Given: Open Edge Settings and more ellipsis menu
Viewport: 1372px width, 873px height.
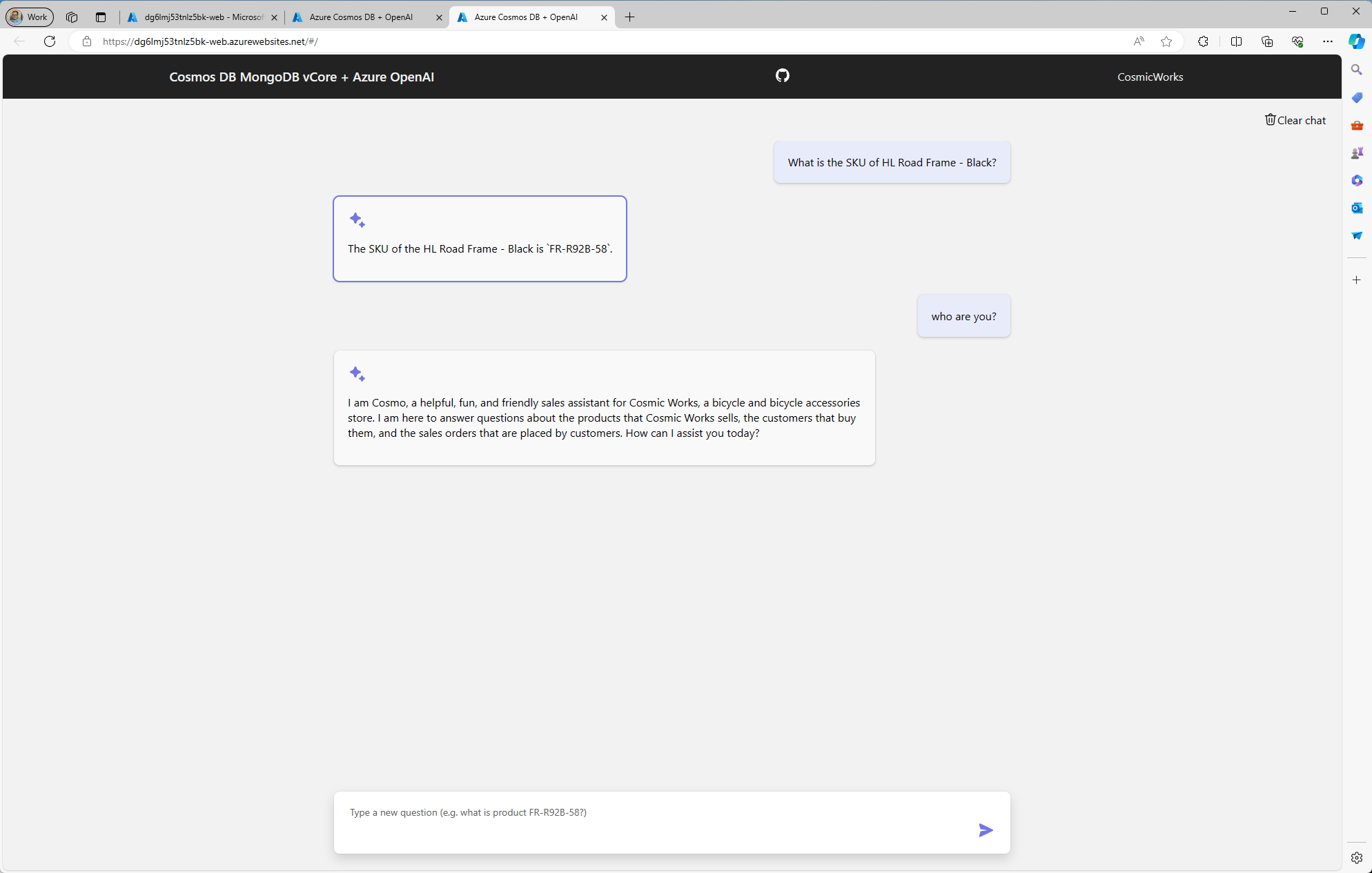Looking at the screenshot, I should pos(1327,41).
